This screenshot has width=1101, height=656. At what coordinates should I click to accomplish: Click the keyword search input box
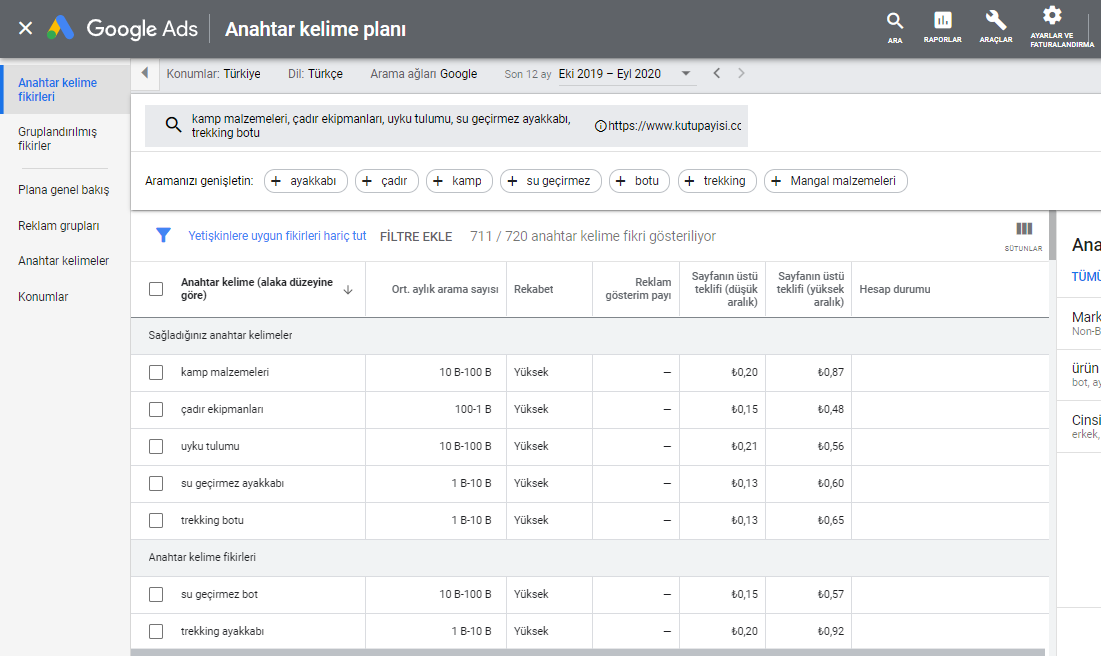(x=380, y=126)
